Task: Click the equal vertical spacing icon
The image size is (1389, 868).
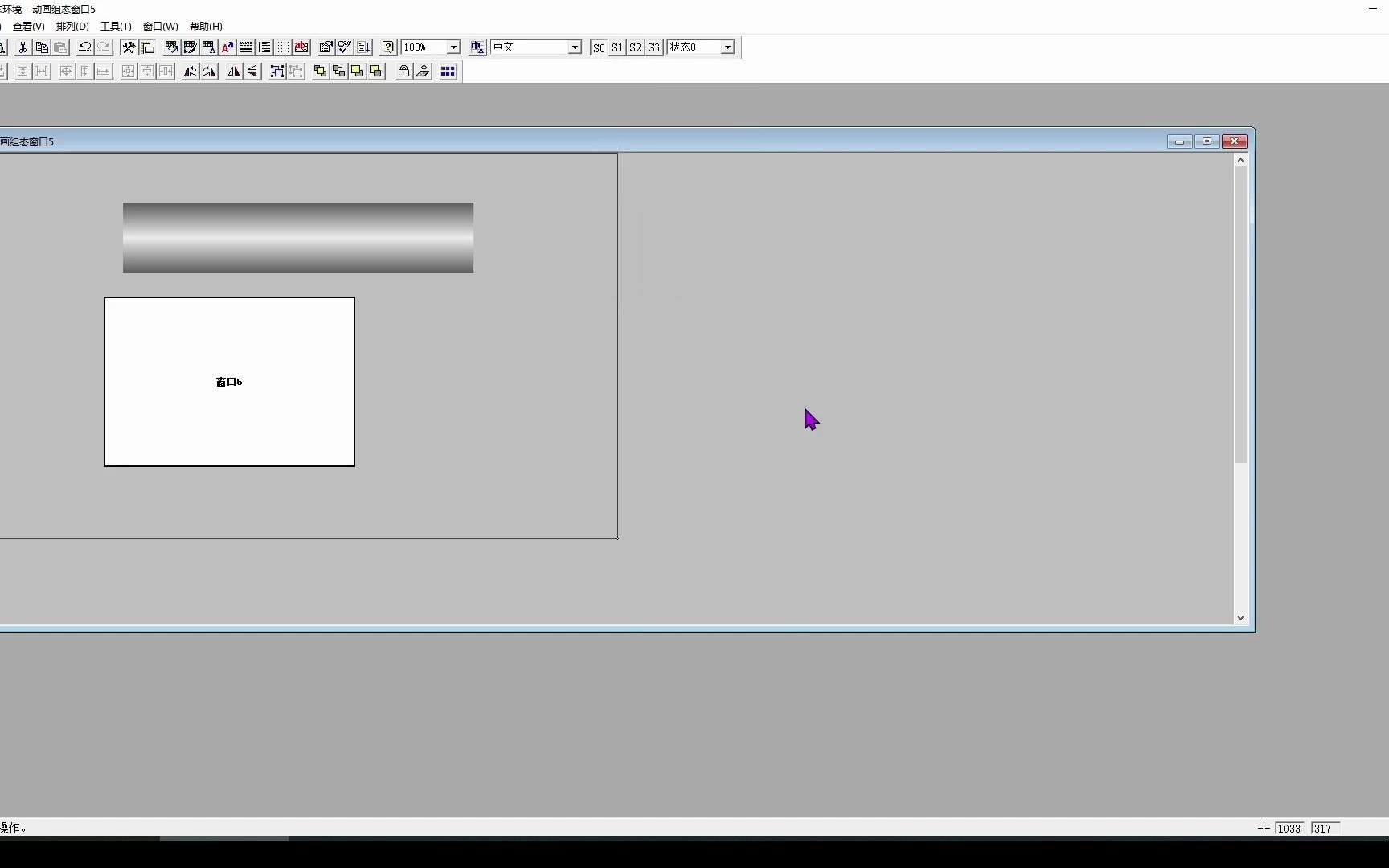Action: pos(23,72)
